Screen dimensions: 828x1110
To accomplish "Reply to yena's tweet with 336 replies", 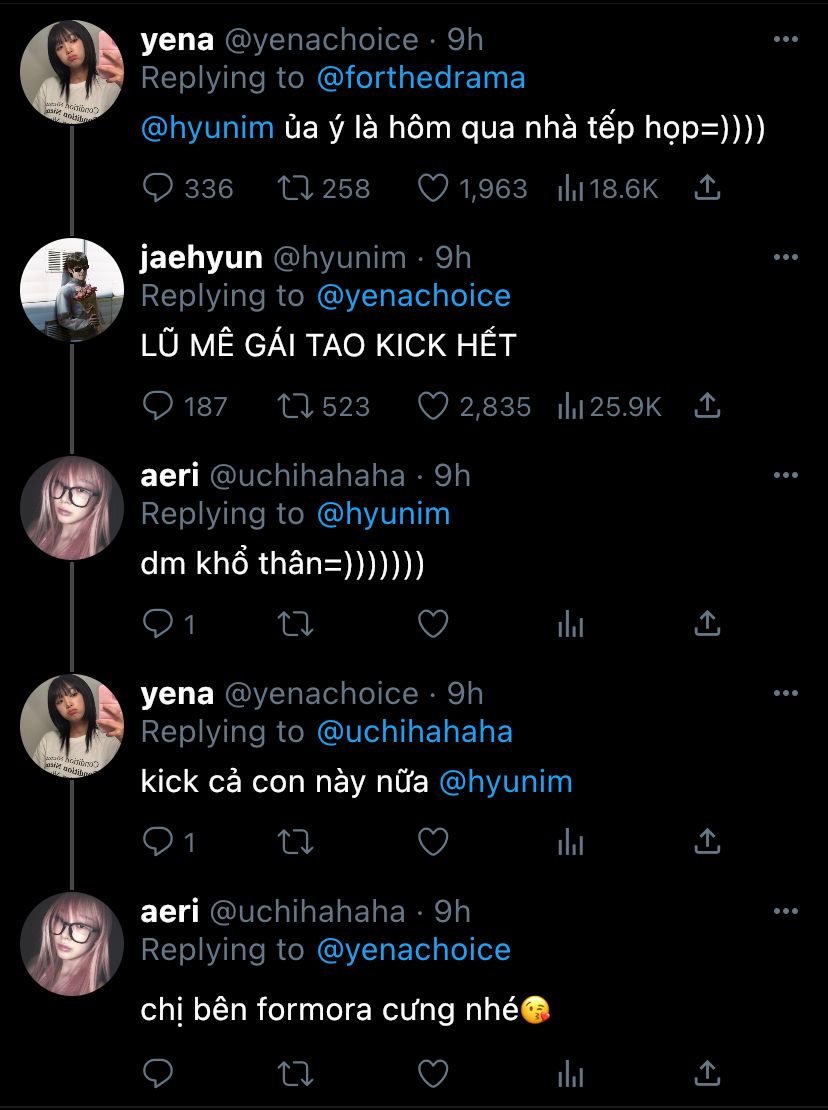I will tap(159, 188).
